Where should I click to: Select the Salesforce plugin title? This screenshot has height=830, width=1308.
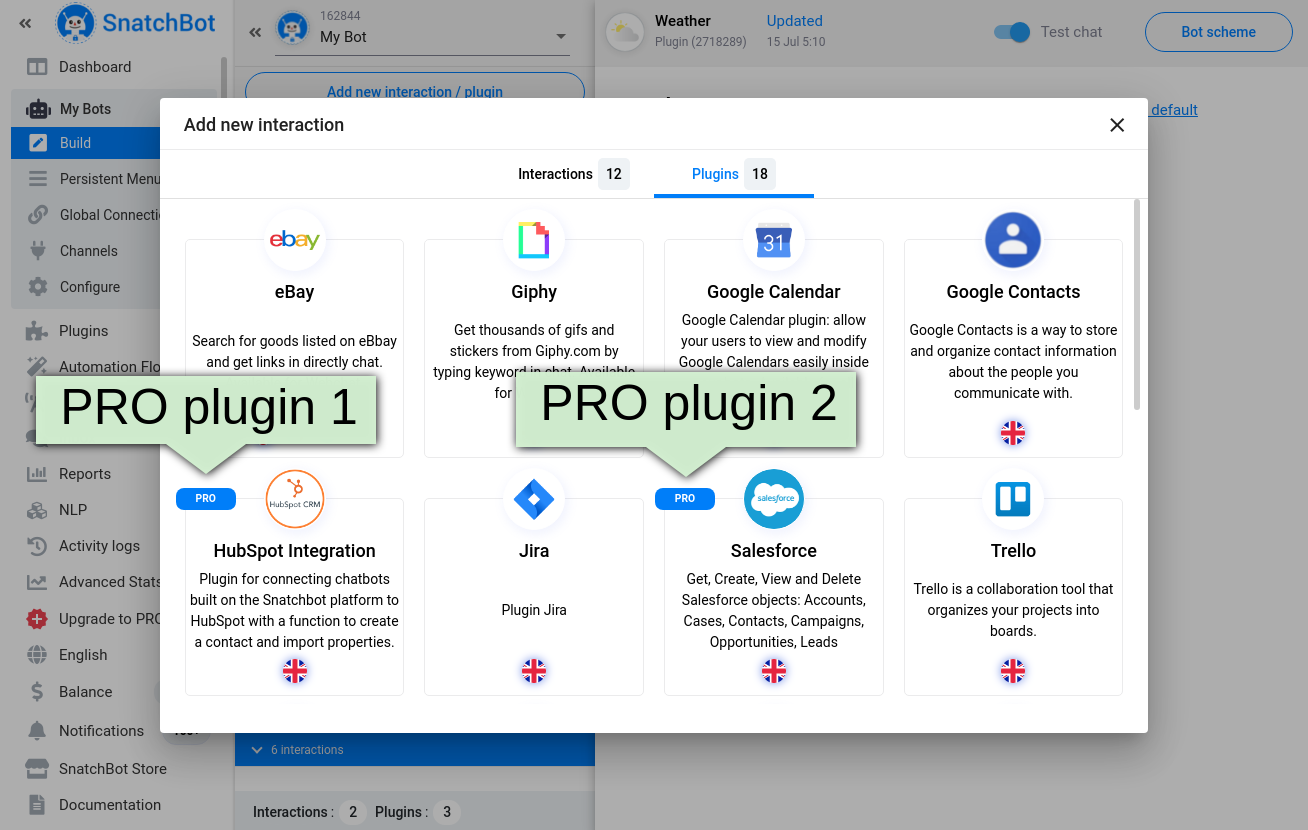pos(774,551)
